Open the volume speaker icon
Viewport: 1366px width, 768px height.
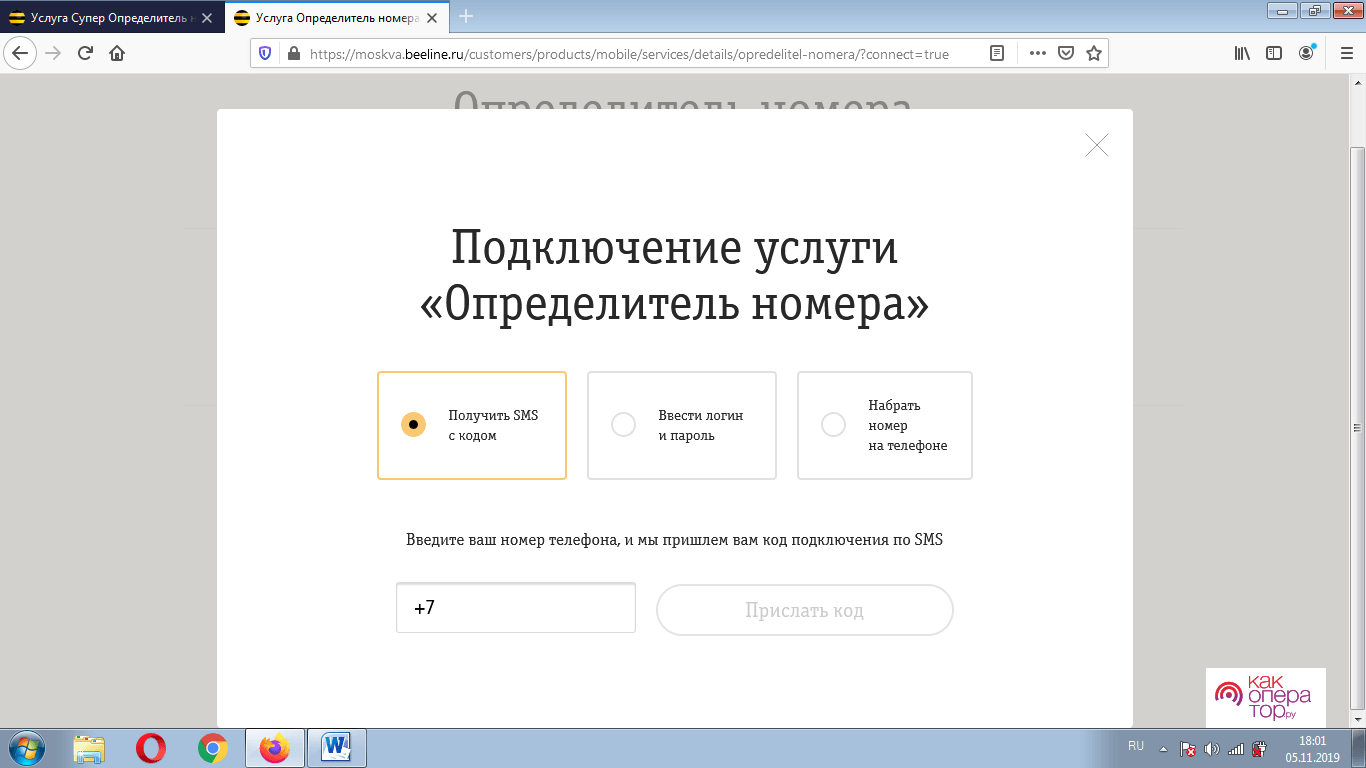click(x=1212, y=748)
